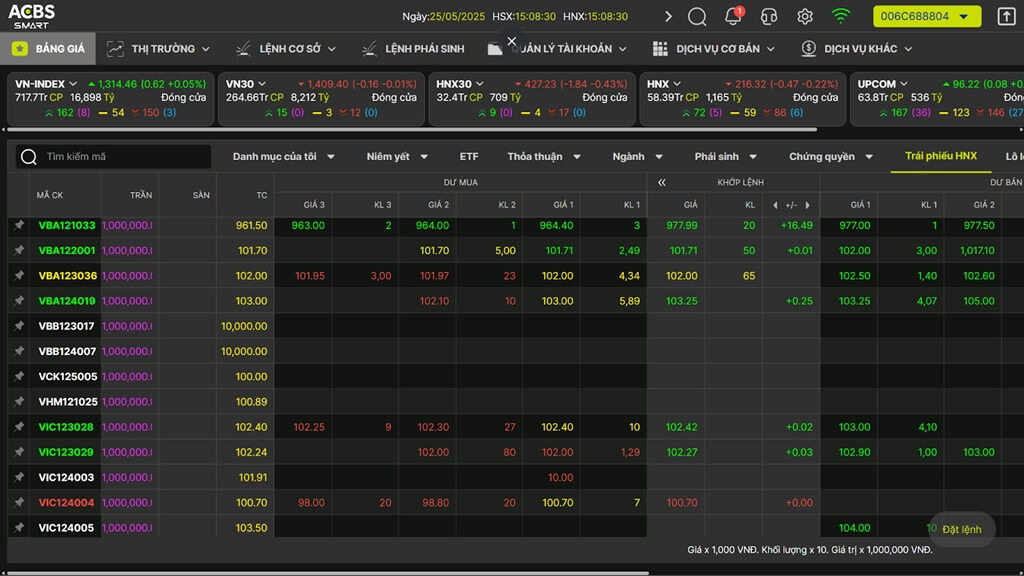Check the wifi connection status icon
1024x576 pixels.
tap(840, 16)
